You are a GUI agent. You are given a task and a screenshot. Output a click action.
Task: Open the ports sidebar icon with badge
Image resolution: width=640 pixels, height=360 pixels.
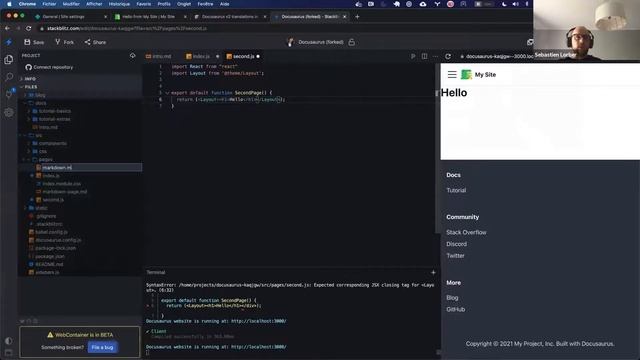pyautogui.click(x=9, y=94)
